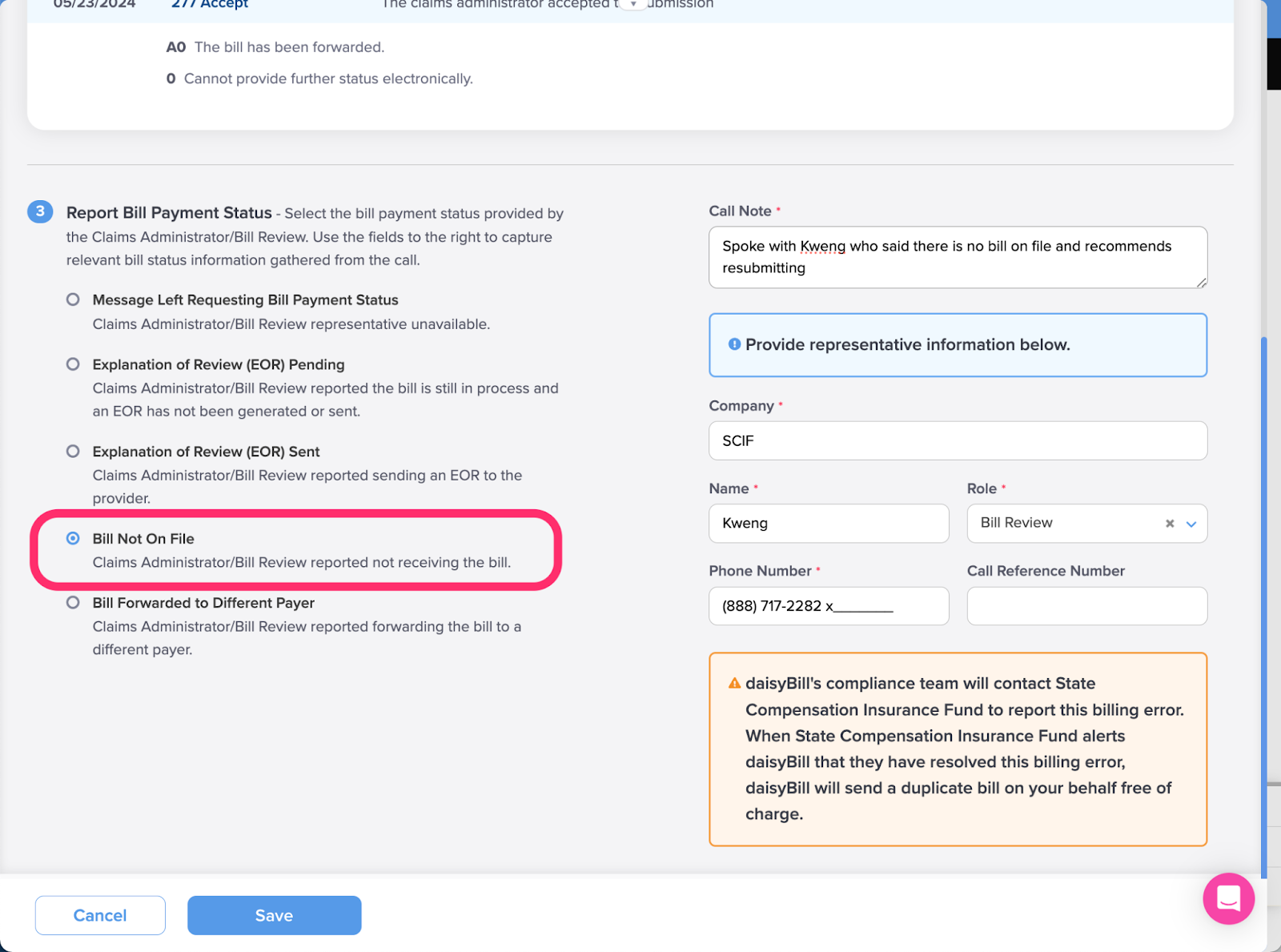Open the Bill Review role combo box

(x=1086, y=524)
